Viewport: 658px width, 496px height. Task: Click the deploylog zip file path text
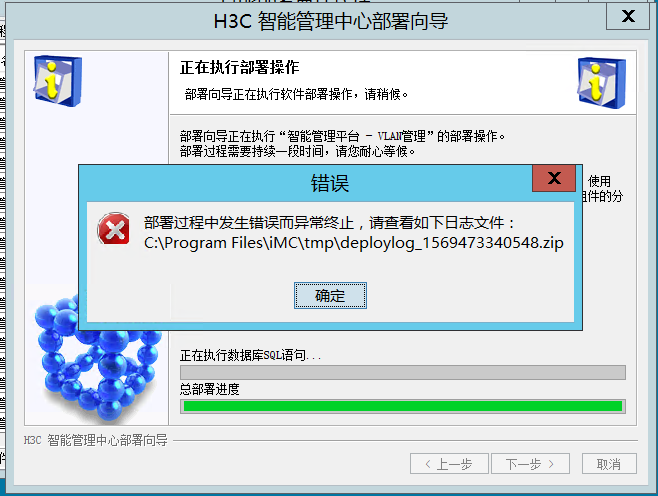pos(354,243)
